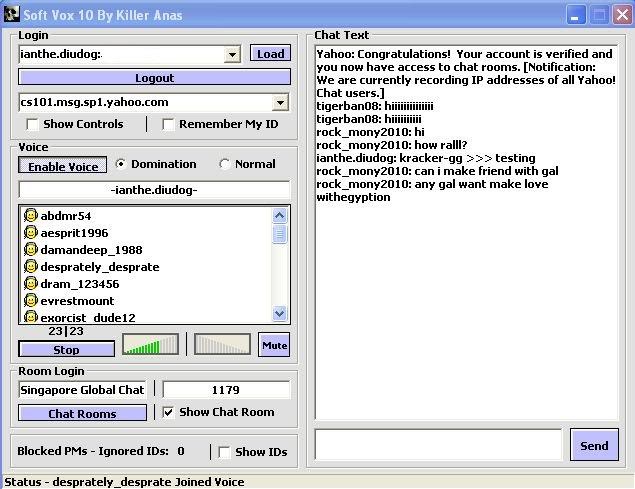
Task: Expand the Yahoo server dropdown list
Action: 280,102
